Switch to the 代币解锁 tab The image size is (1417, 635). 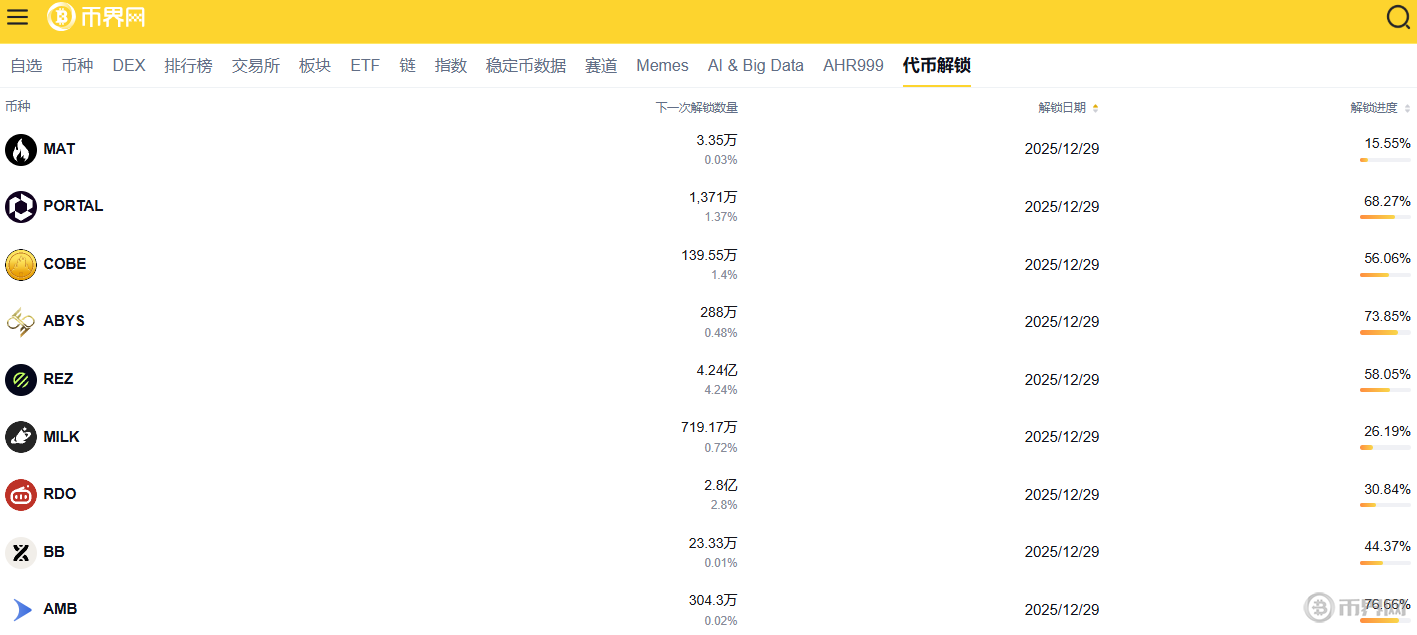[x=935, y=65]
